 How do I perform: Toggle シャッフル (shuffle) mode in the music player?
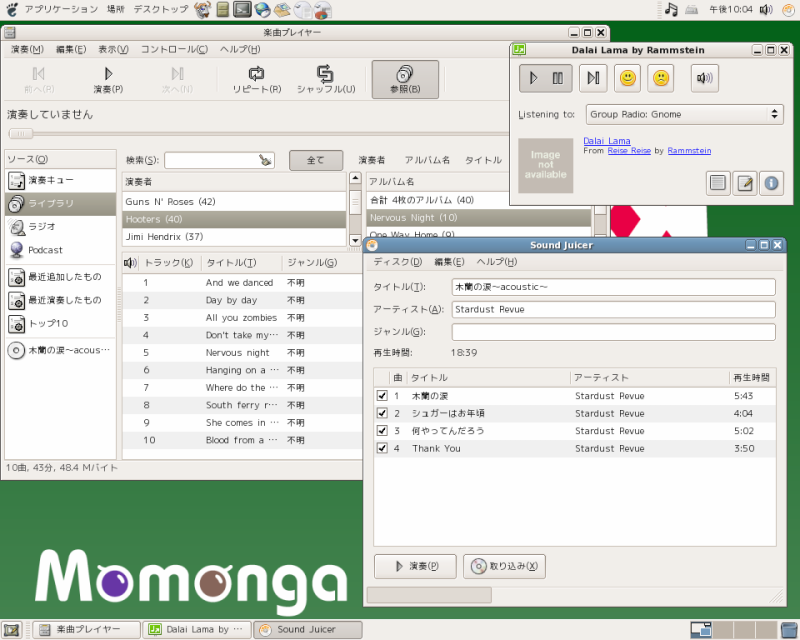click(326, 80)
